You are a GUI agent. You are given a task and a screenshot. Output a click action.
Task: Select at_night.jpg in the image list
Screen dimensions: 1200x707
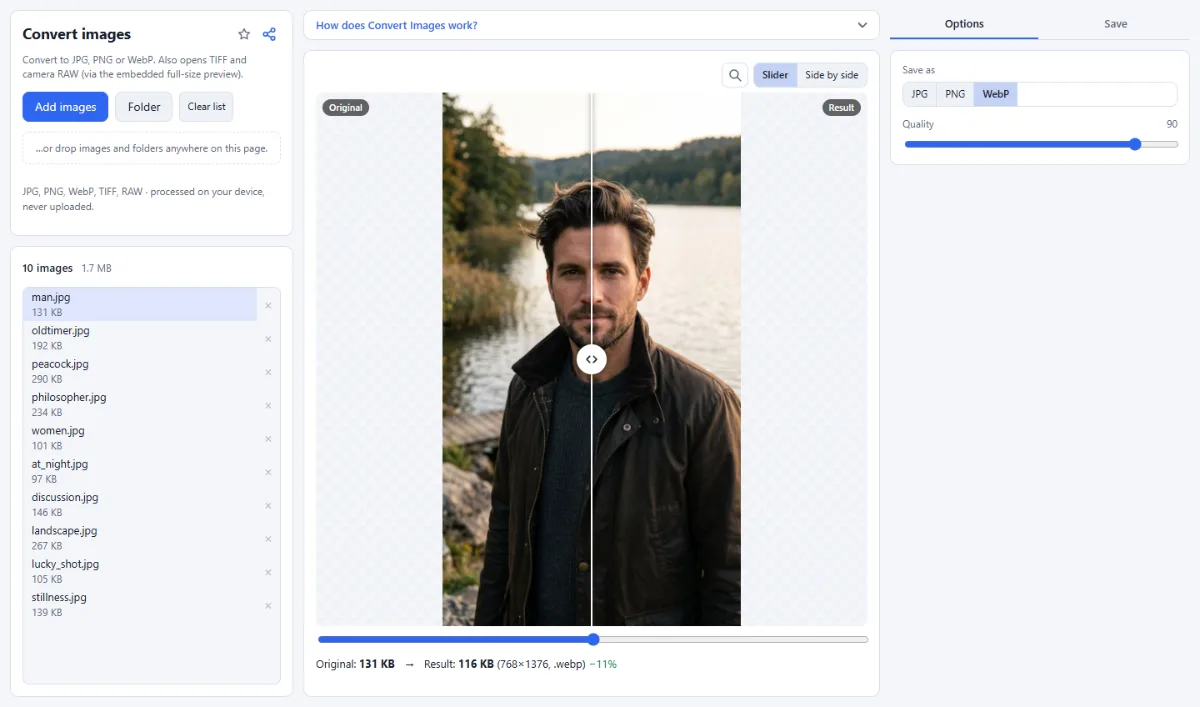point(140,472)
